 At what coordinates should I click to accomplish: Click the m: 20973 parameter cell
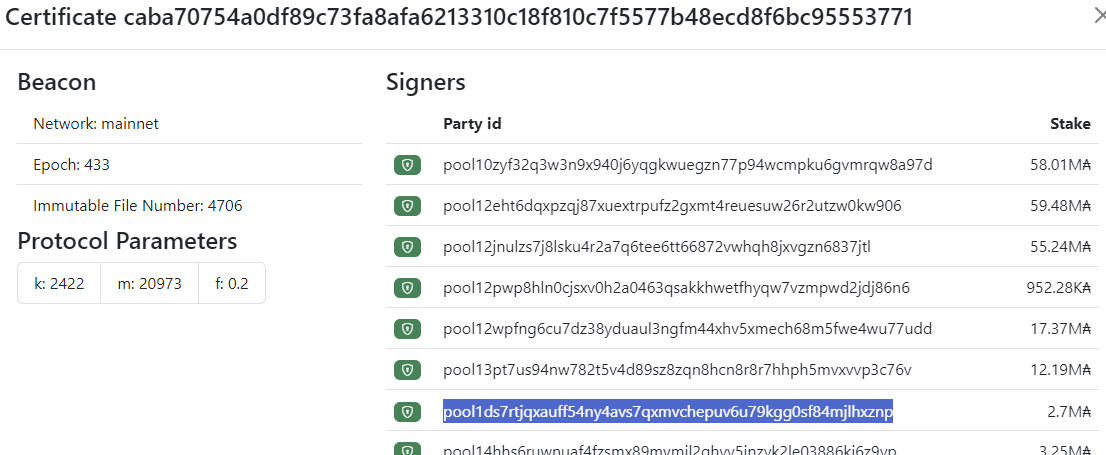(150, 284)
